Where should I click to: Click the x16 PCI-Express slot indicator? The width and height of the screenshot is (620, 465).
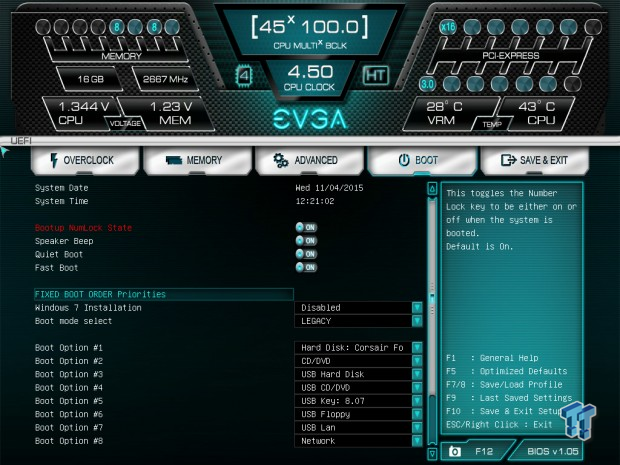point(448,27)
